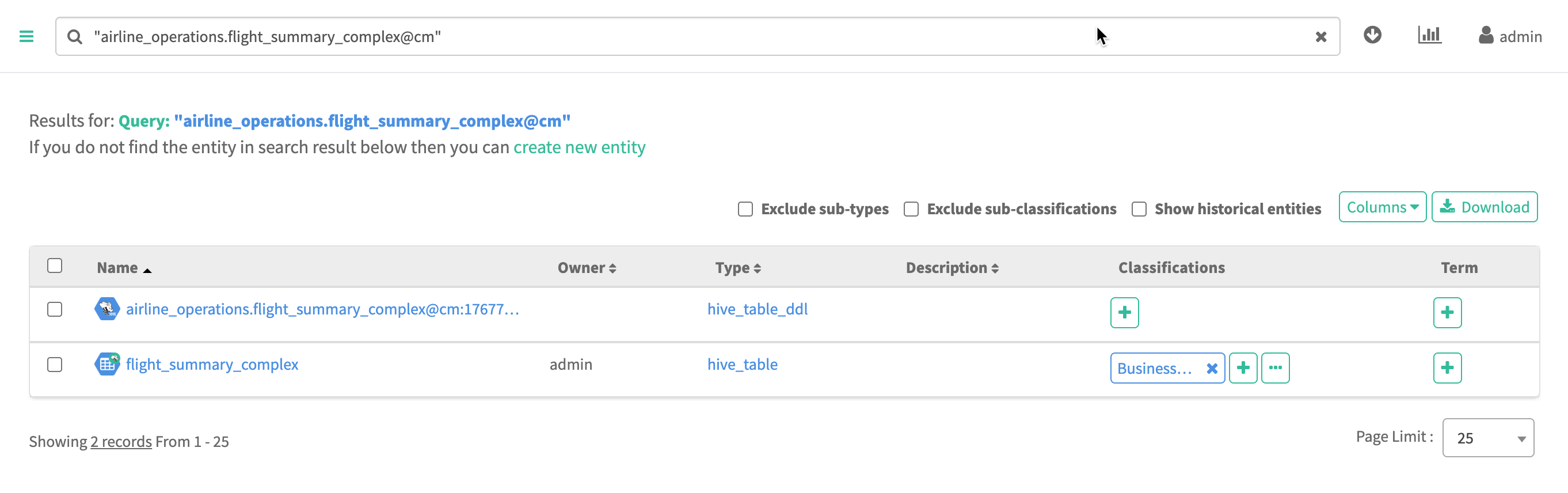Screen dimensions: 1568x493
Task: Open the hamburger sidebar menu
Action: click(x=26, y=36)
